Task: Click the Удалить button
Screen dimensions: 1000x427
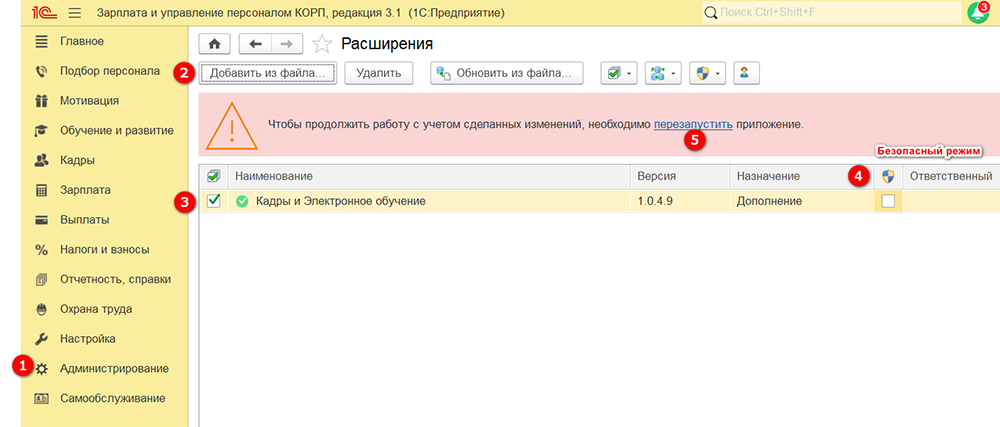Action: (x=379, y=73)
